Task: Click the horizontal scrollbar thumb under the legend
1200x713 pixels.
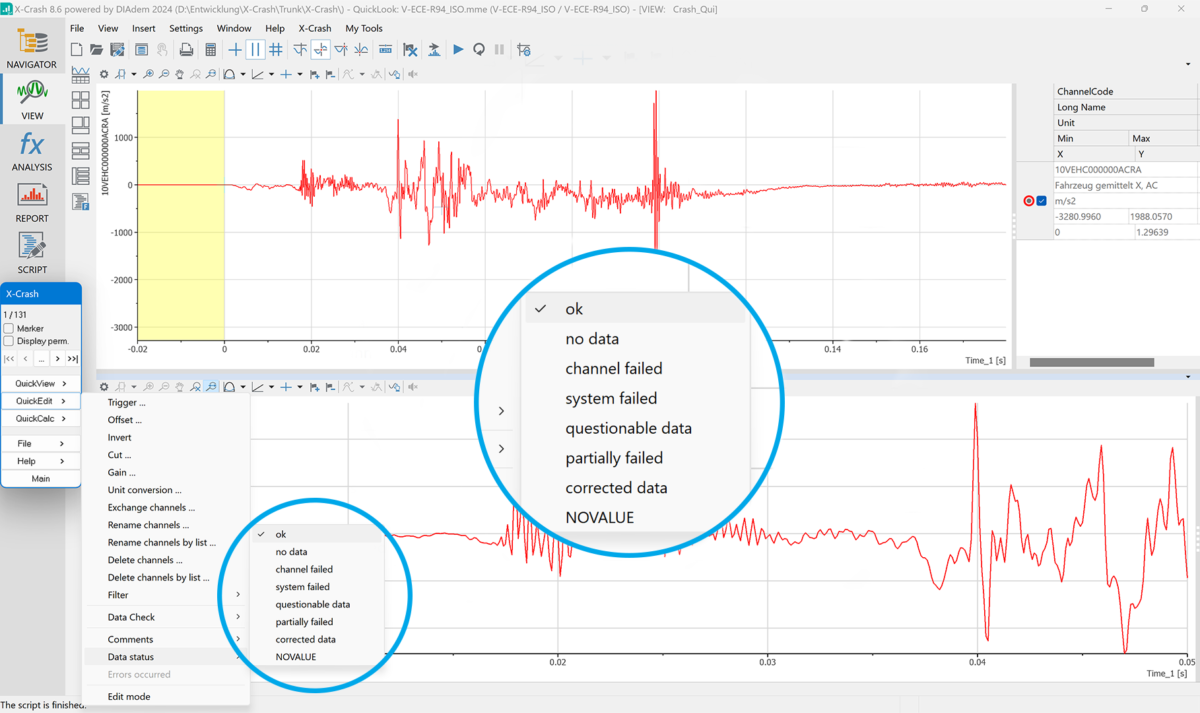Action: [x=1092, y=363]
